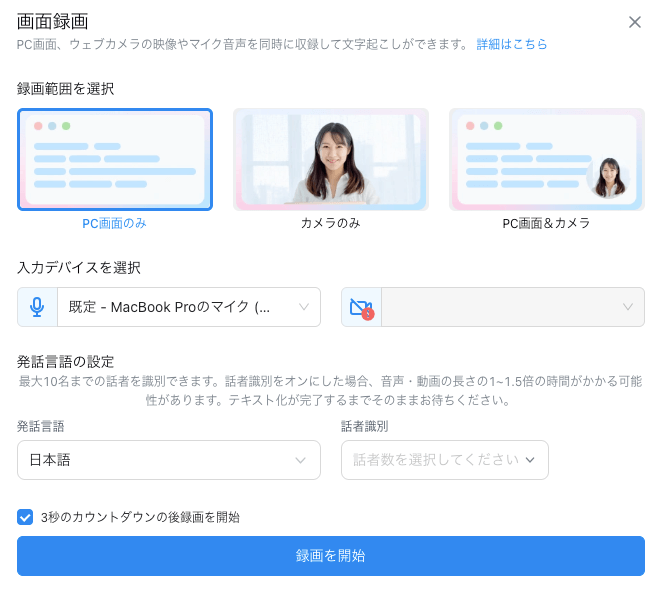Image resolution: width=664 pixels, height=589 pixels.
Task: Toggle the 3-second countdown checkbox
Action: pyautogui.click(x=26, y=517)
